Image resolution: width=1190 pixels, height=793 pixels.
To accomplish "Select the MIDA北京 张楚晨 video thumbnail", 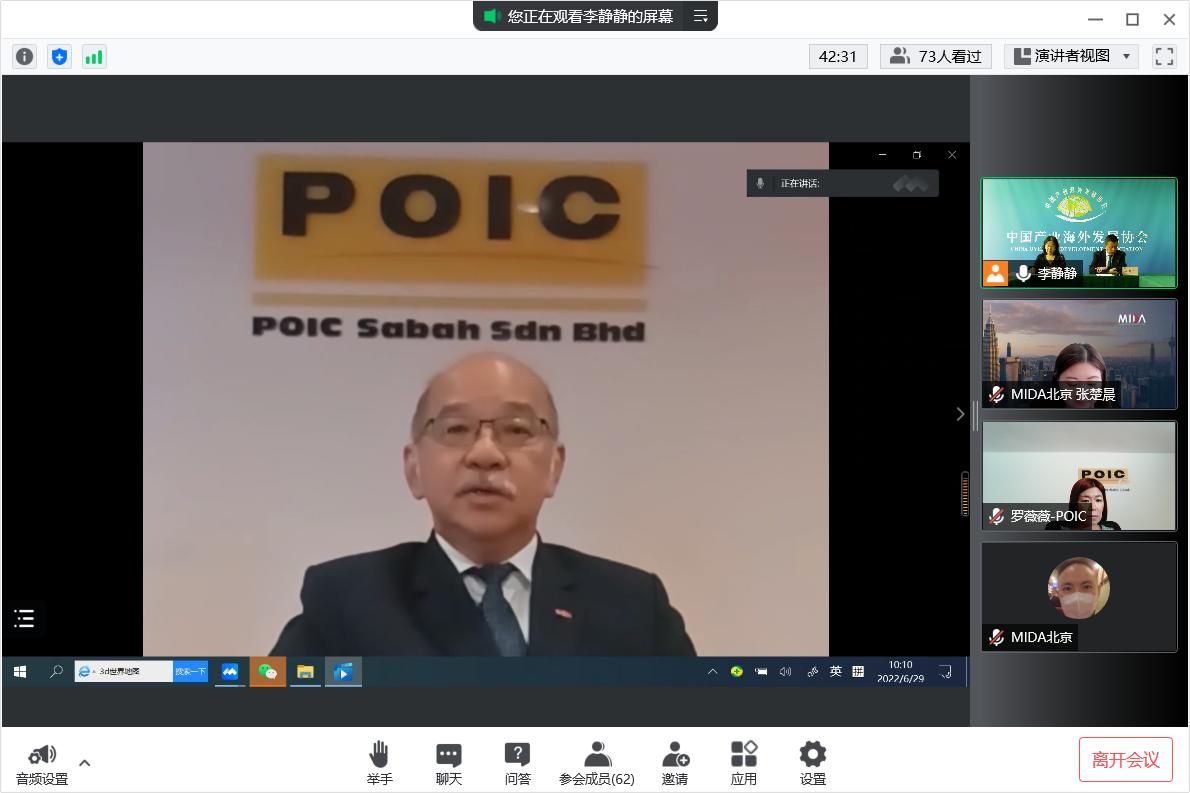I will pos(1079,354).
